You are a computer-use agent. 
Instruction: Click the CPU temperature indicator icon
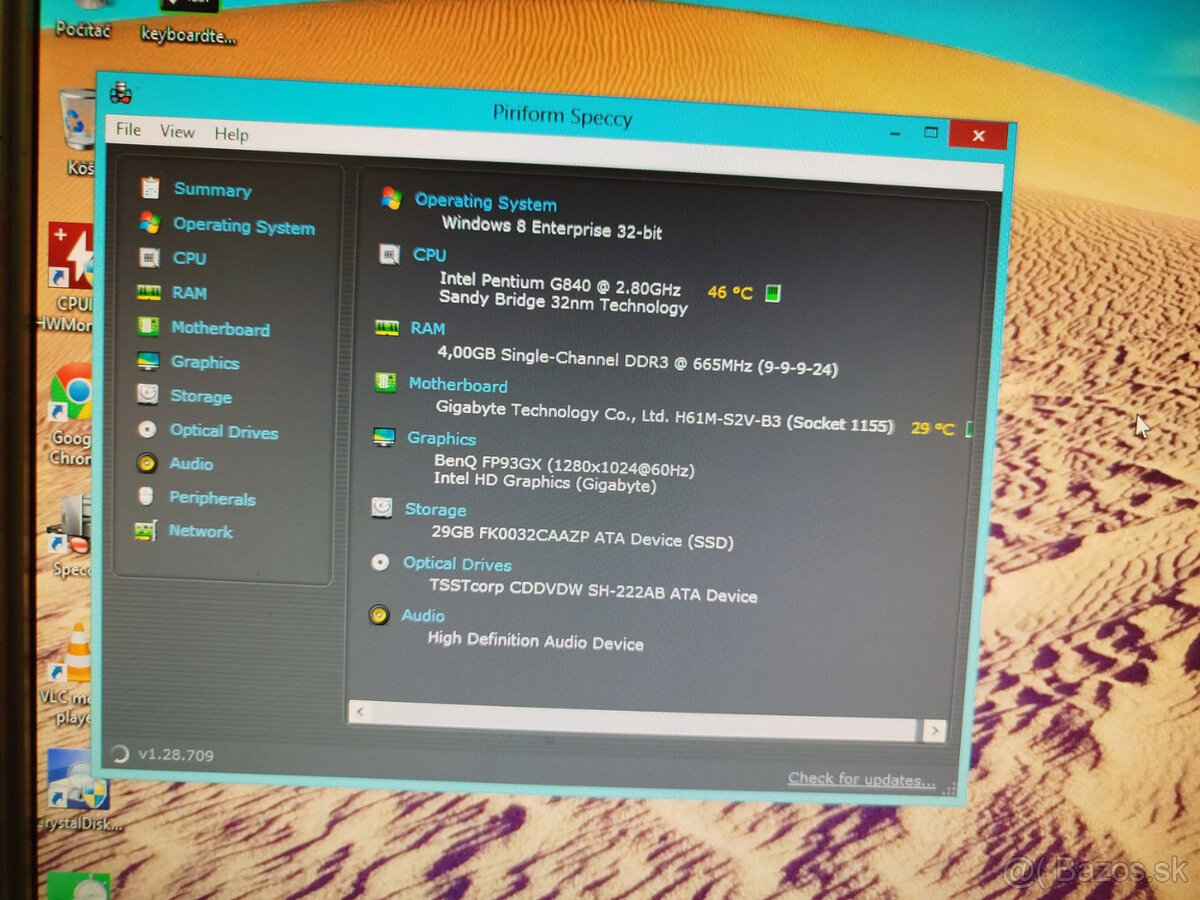(x=772, y=293)
